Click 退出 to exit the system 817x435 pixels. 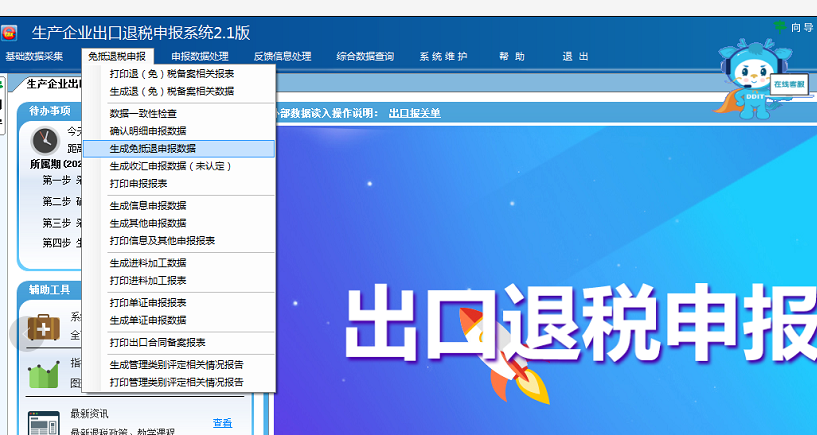(575, 57)
